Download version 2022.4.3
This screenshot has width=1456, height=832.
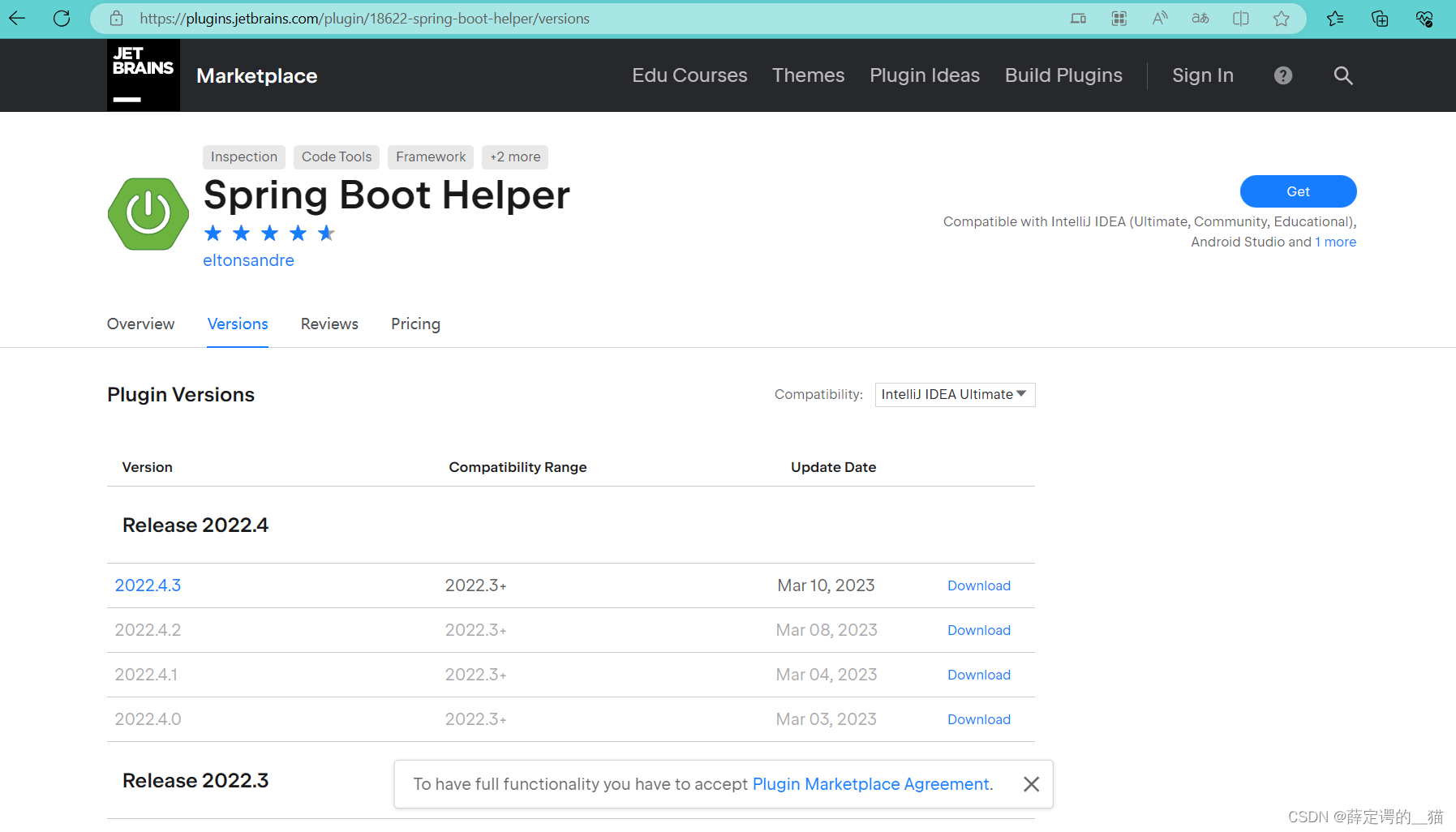(979, 585)
